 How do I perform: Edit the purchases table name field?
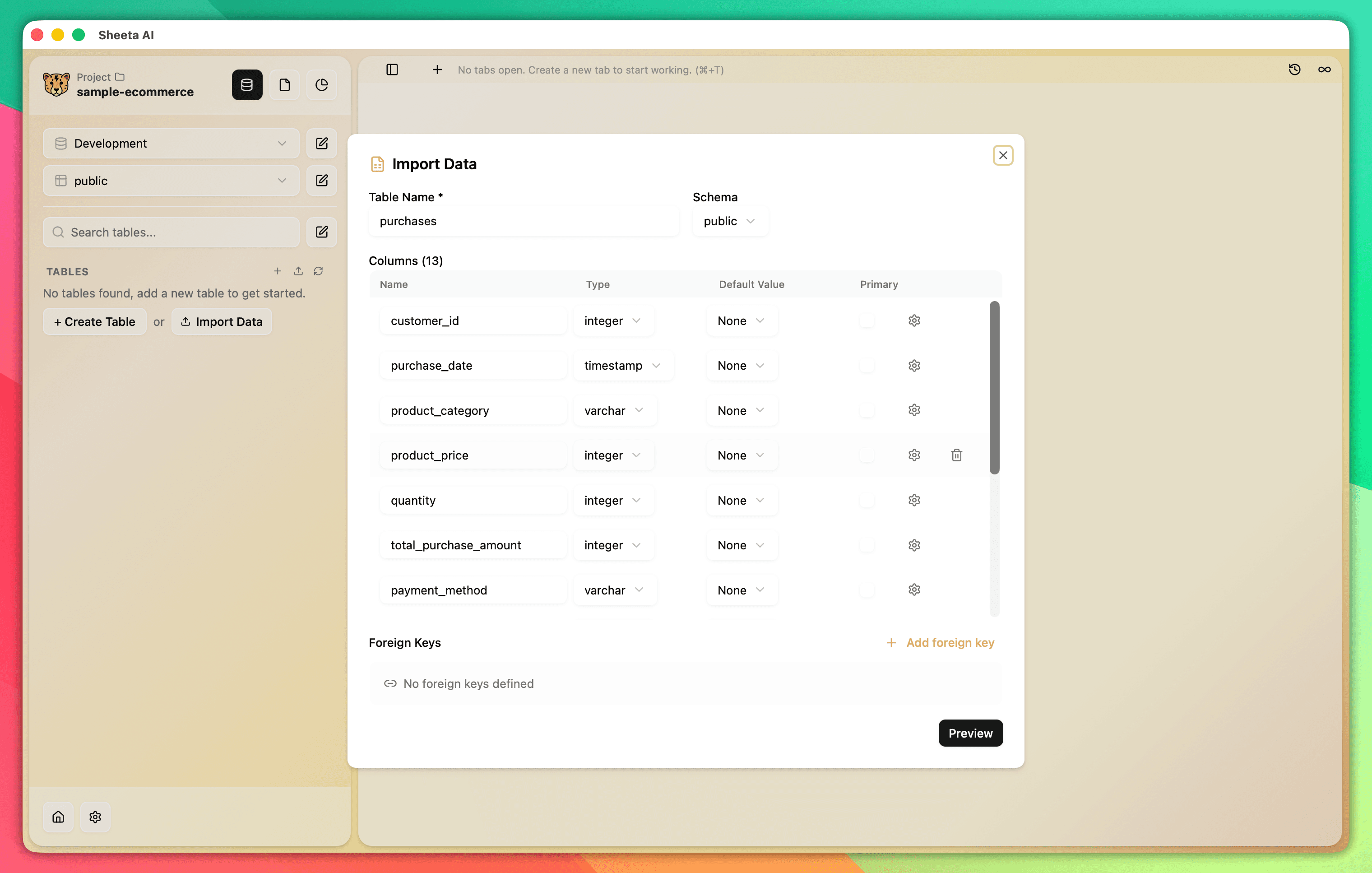click(x=523, y=221)
